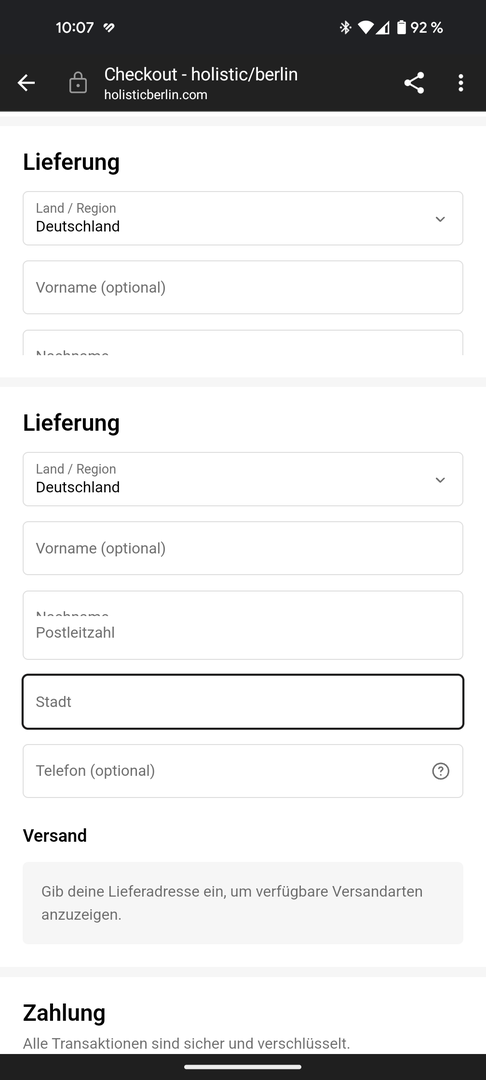486x1080 pixels.
Task: Tap the Wi-Fi signal status icon
Action: 366,28
